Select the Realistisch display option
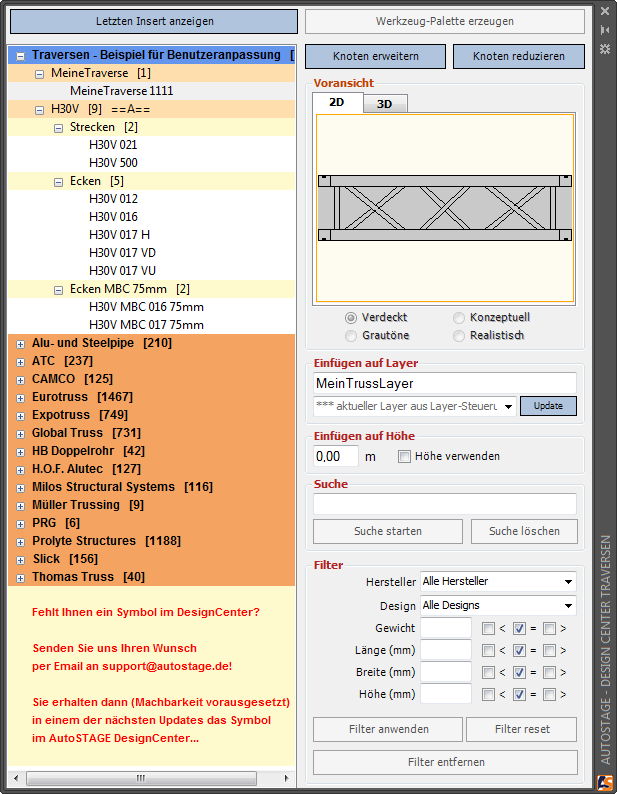Image resolution: width=617 pixels, height=794 pixels. tap(459, 336)
